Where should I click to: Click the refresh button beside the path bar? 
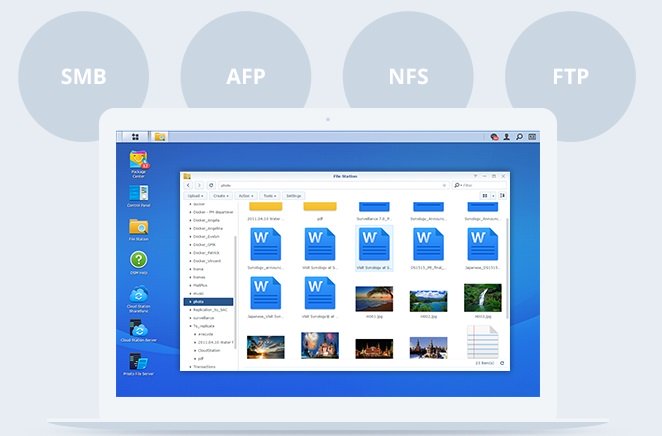(x=211, y=185)
